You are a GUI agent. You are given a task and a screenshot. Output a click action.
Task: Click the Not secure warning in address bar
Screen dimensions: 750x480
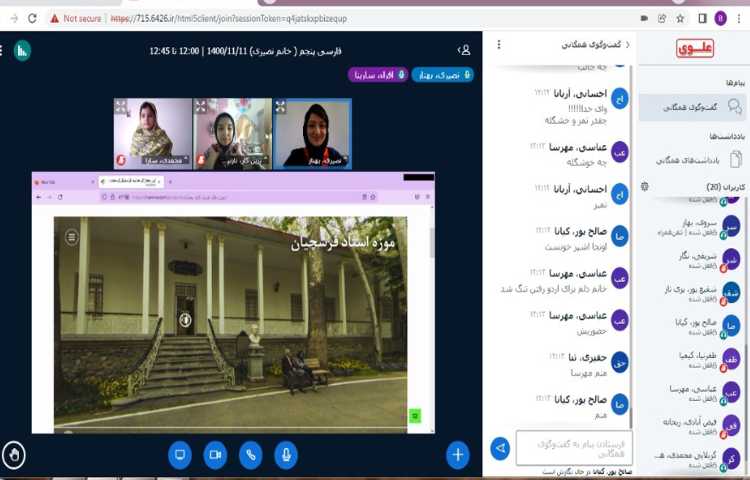pyautogui.click(x=76, y=19)
